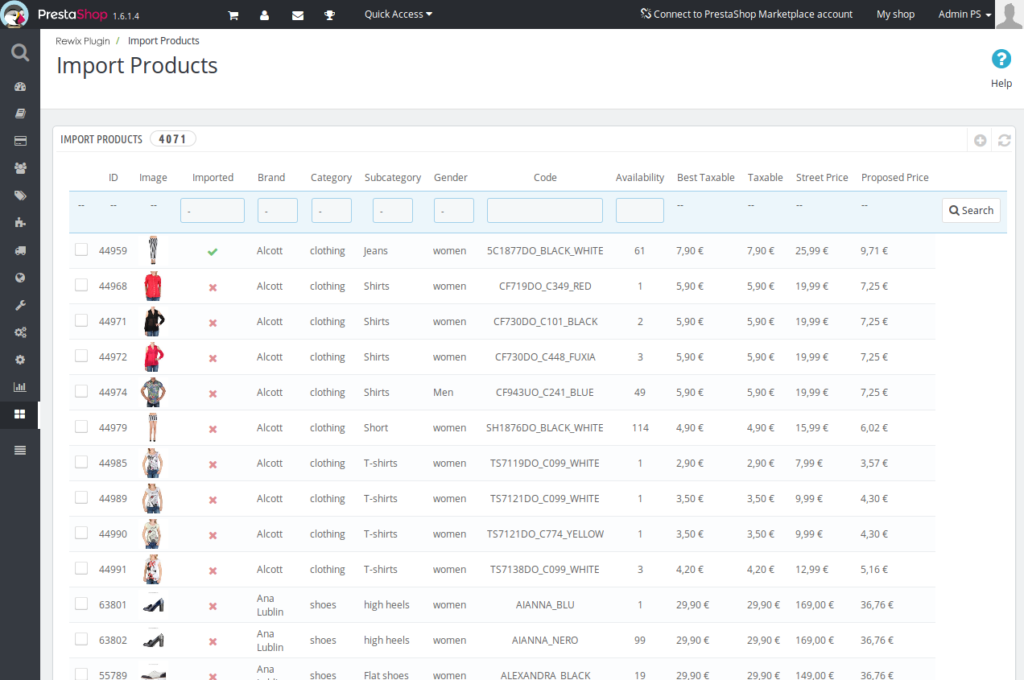Check the box for product 44971
This screenshot has width=1024, height=680.
81,320
